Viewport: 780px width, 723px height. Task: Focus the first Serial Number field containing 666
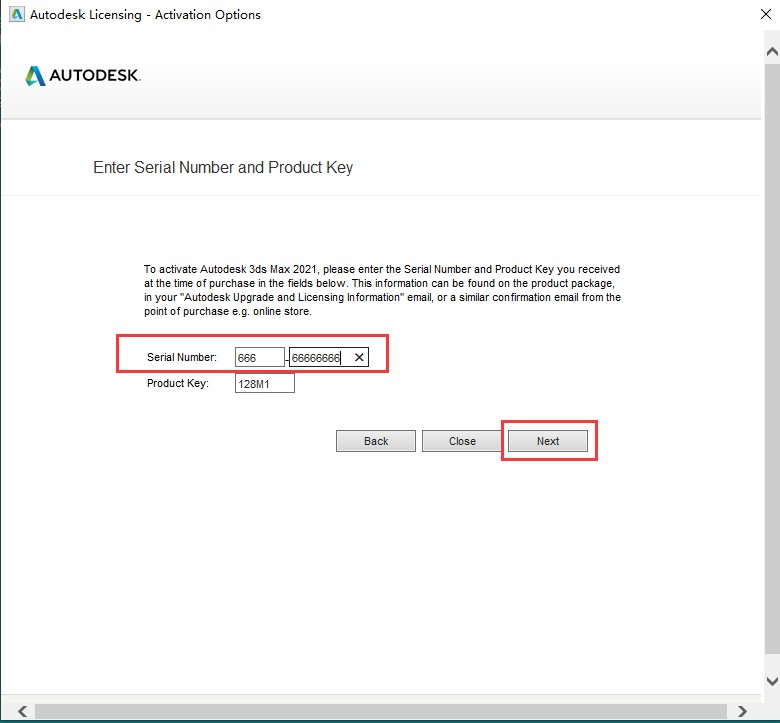tap(260, 357)
